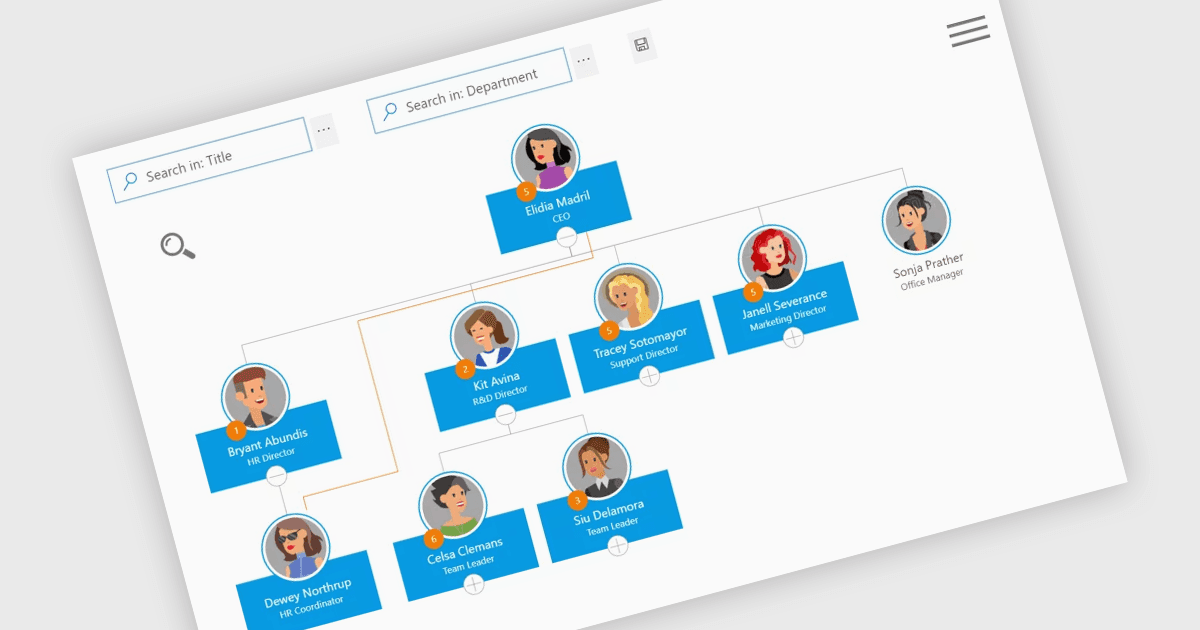The width and height of the screenshot is (1200, 630).
Task: Open ellipsis options beside Title search
Action: tap(323, 130)
